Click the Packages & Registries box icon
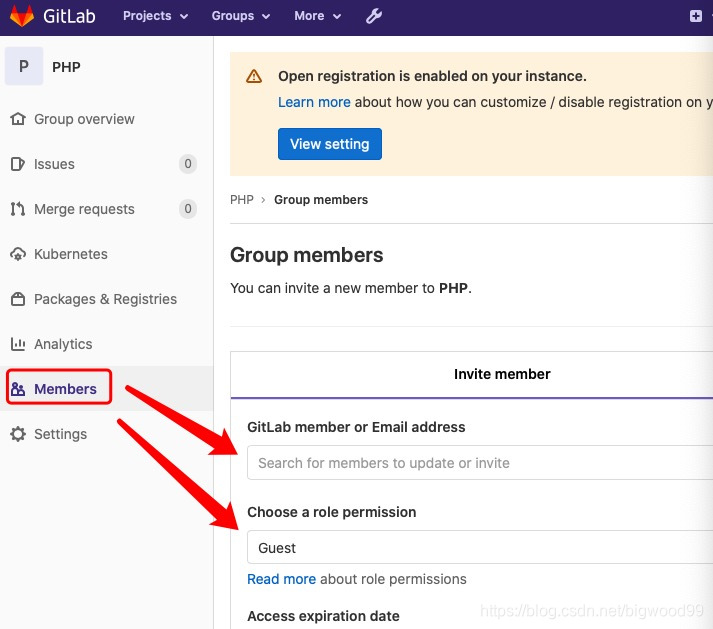 (x=18, y=299)
